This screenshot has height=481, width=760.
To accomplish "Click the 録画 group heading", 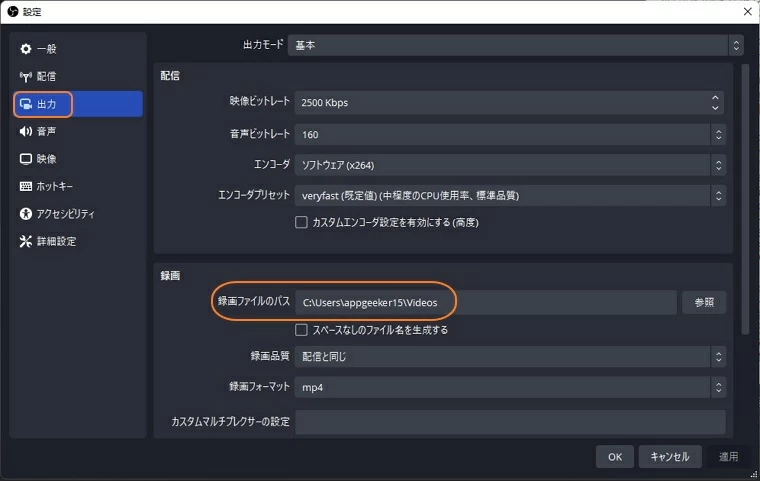I will (170, 275).
